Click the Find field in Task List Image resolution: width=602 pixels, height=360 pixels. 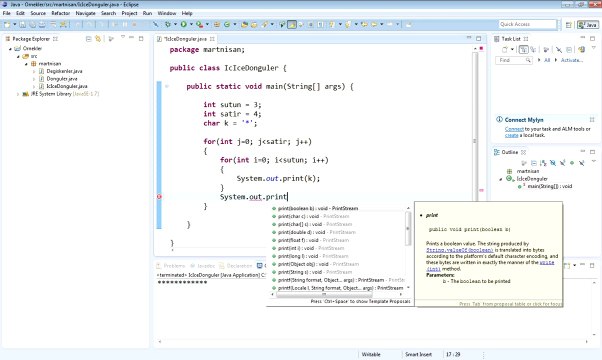(514, 60)
